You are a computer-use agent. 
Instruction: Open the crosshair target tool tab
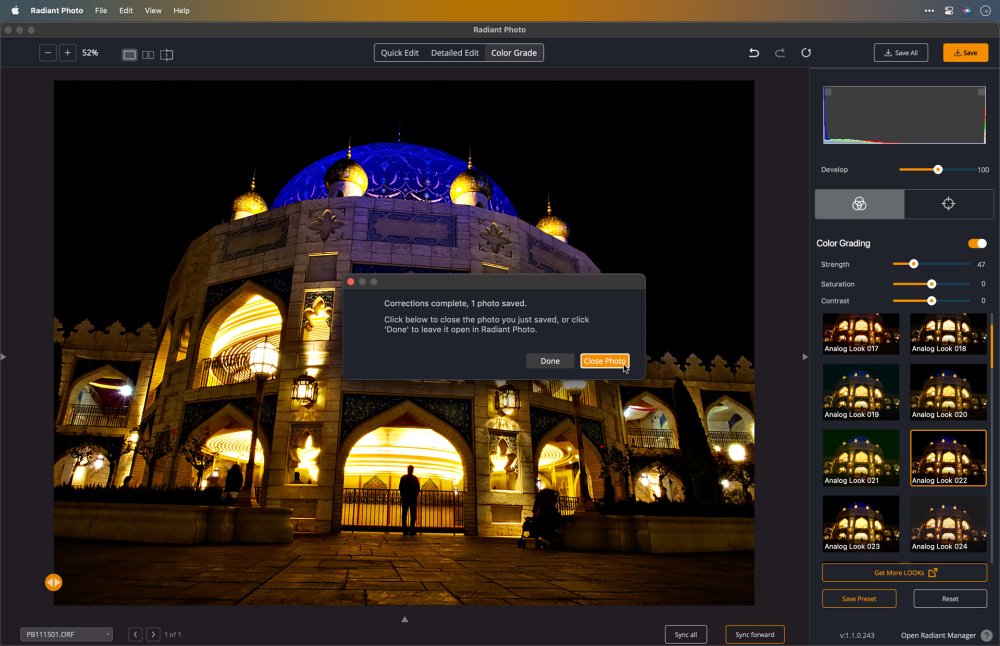point(948,204)
